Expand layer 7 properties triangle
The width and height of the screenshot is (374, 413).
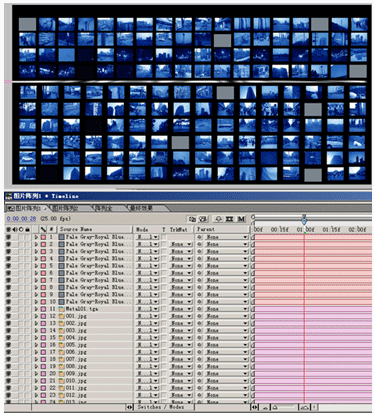coord(36,280)
